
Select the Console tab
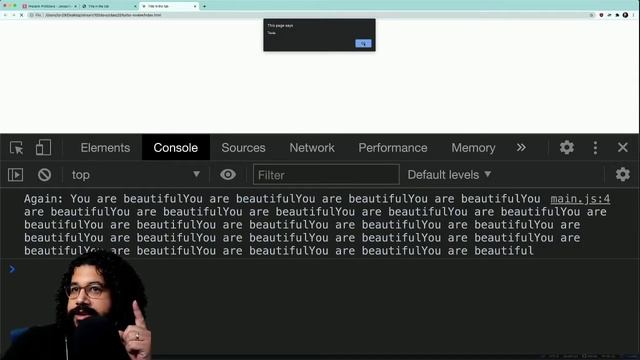176,148
